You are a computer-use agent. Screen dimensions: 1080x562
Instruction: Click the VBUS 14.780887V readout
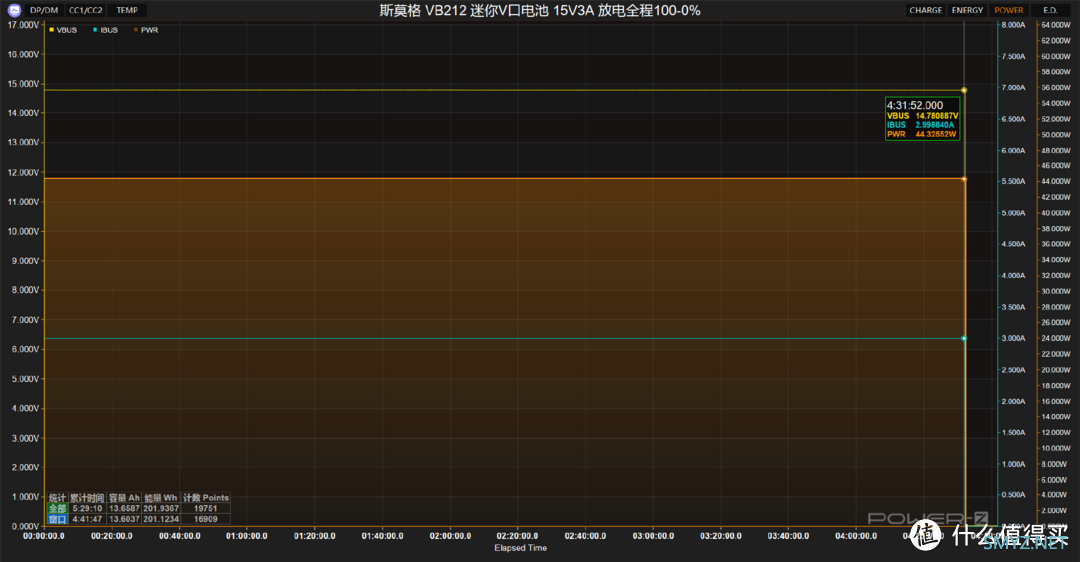[922, 116]
